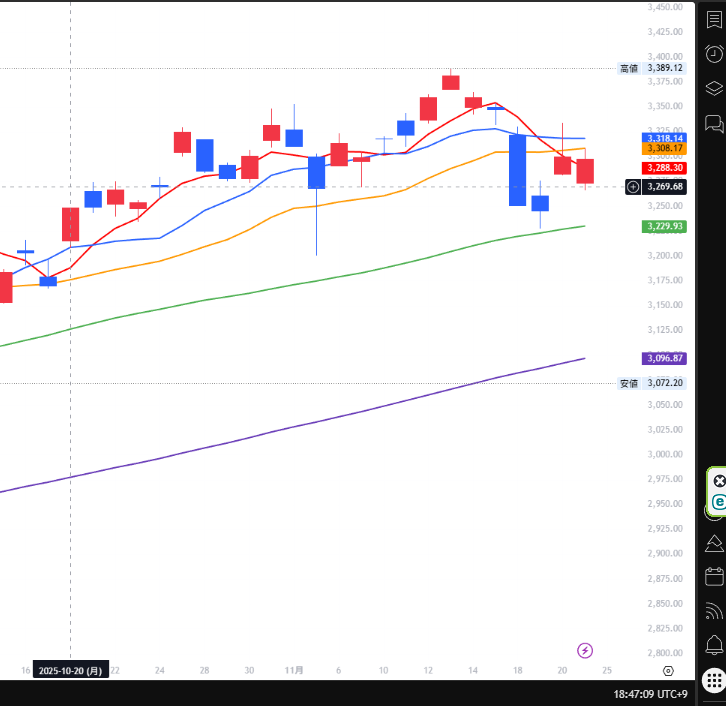
Task: Click the 18:47:09 UTC+9 timezone selector
Action: (x=651, y=693)
